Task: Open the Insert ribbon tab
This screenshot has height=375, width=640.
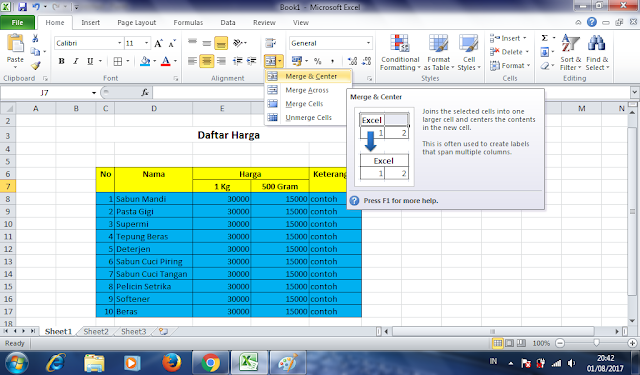Action: click(90, 22)
